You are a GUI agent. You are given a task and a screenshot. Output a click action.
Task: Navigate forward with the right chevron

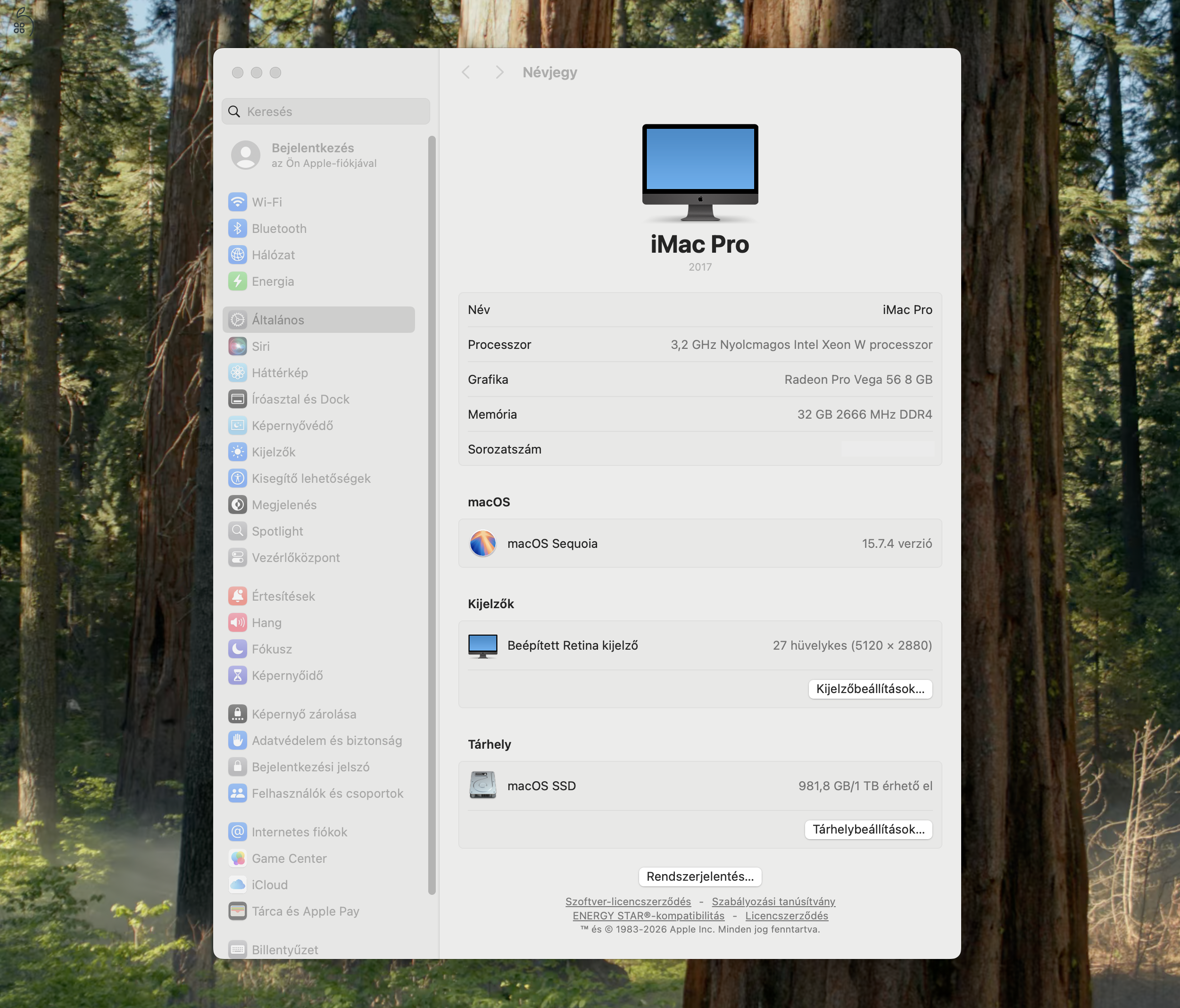pyautogui.click(x=499, y=72)
